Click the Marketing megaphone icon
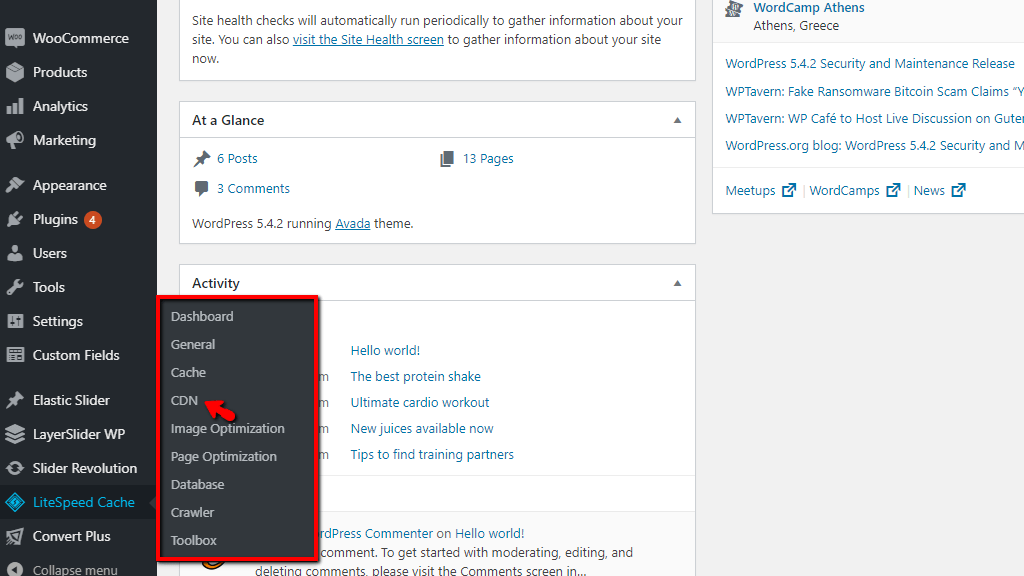 point(15,140)
